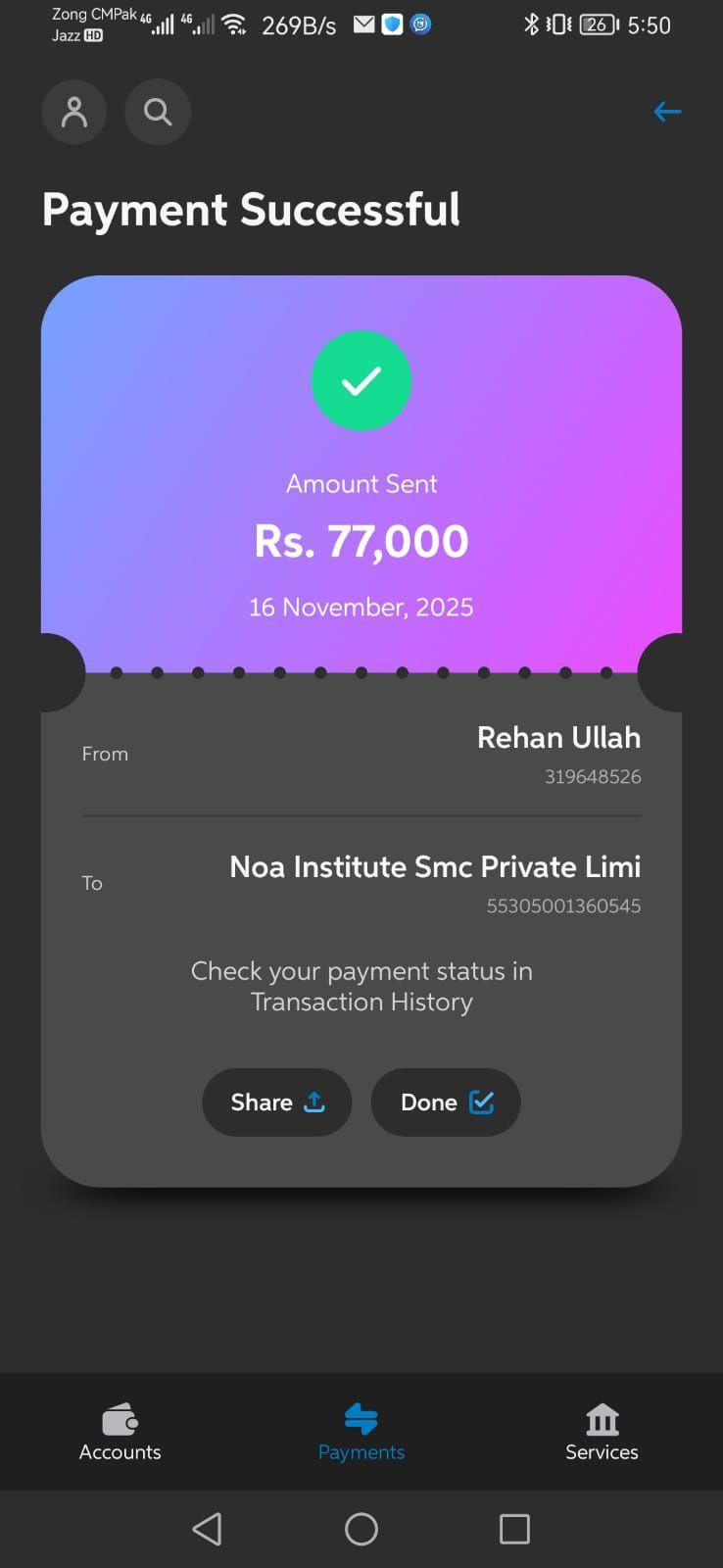Tap the Transaction History notice text
Image resolution: width=723 pixels, height=1568 pixels.
[x=361, y=986]
